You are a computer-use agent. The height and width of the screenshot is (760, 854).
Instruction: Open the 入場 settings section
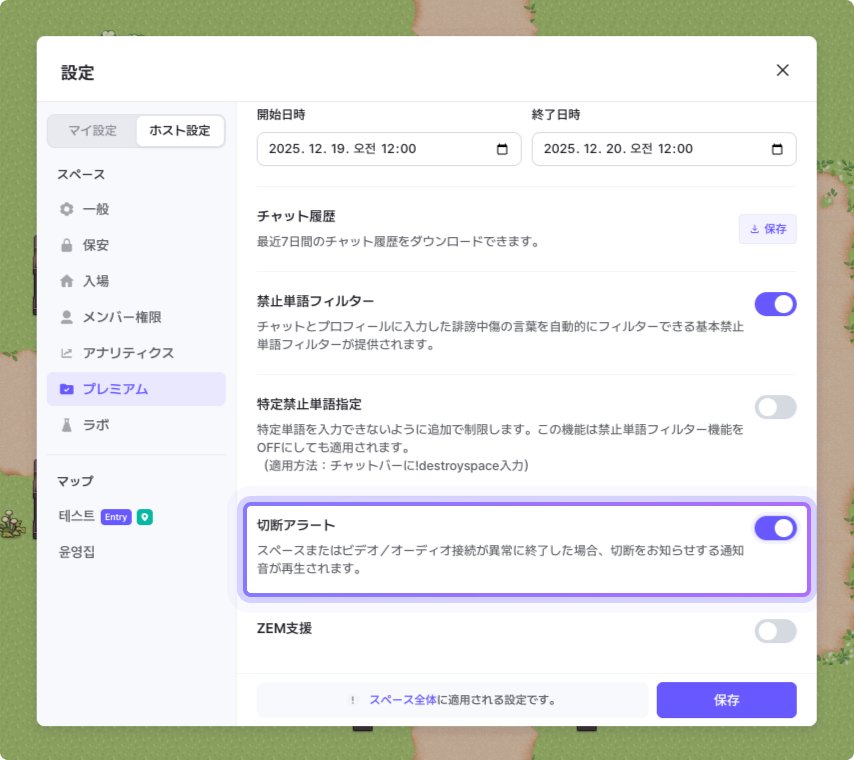pyautogui.click(x=136, y=281)
